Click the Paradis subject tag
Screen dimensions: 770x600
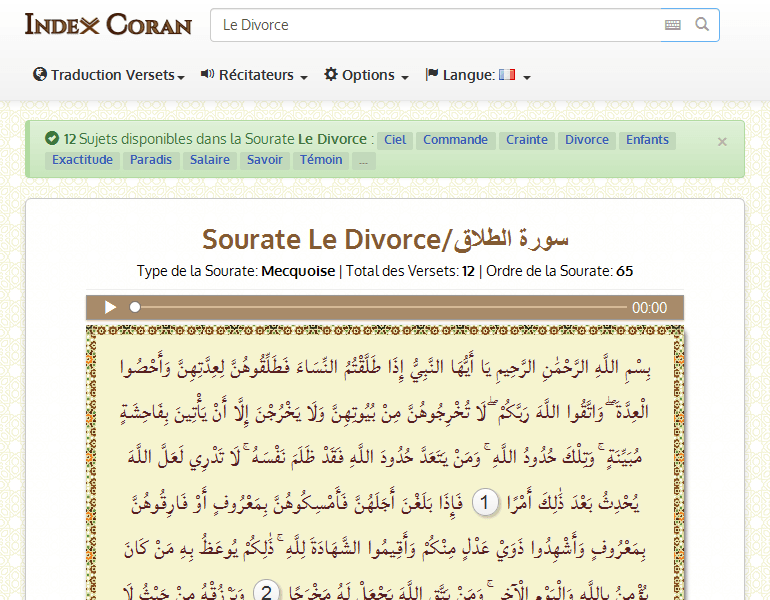(x=150, y=160)
